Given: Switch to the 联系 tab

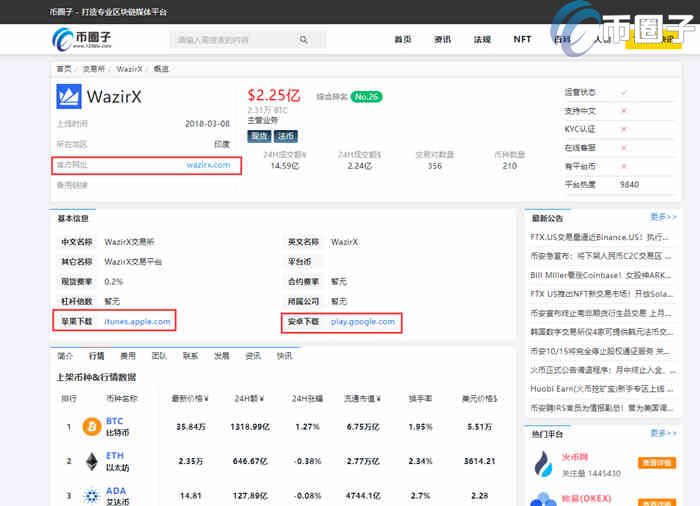Looking at the screenshot, I should pyautogui.click(x=190, y=356).
